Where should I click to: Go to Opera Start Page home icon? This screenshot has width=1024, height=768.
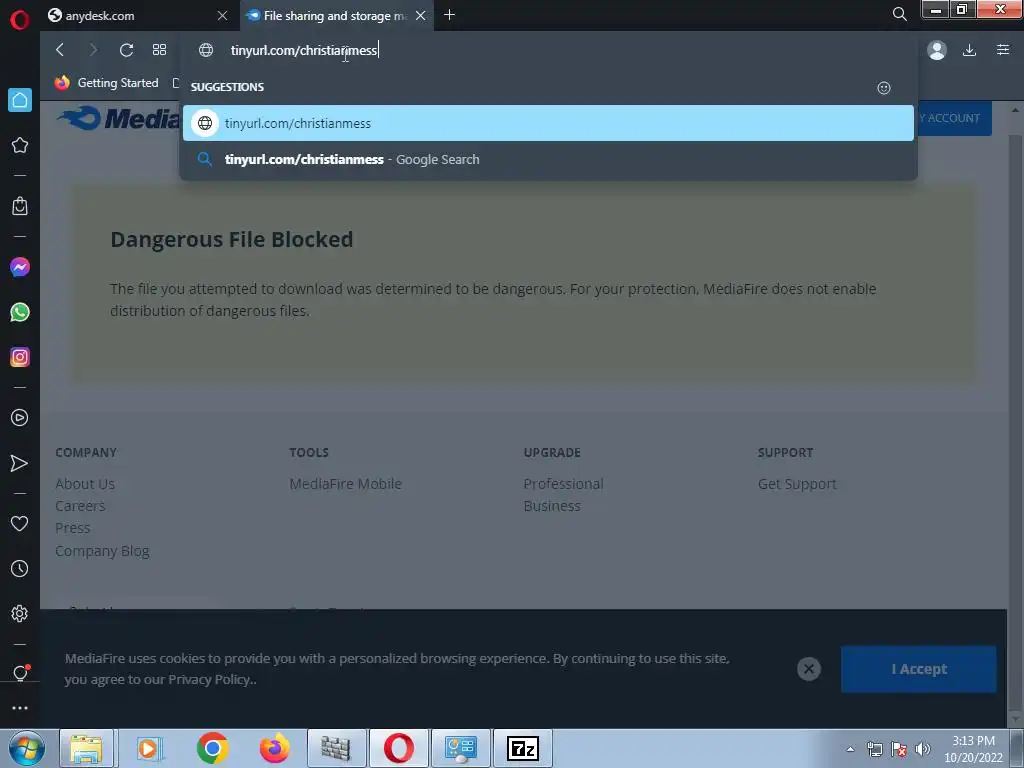[x=20, y=101]
